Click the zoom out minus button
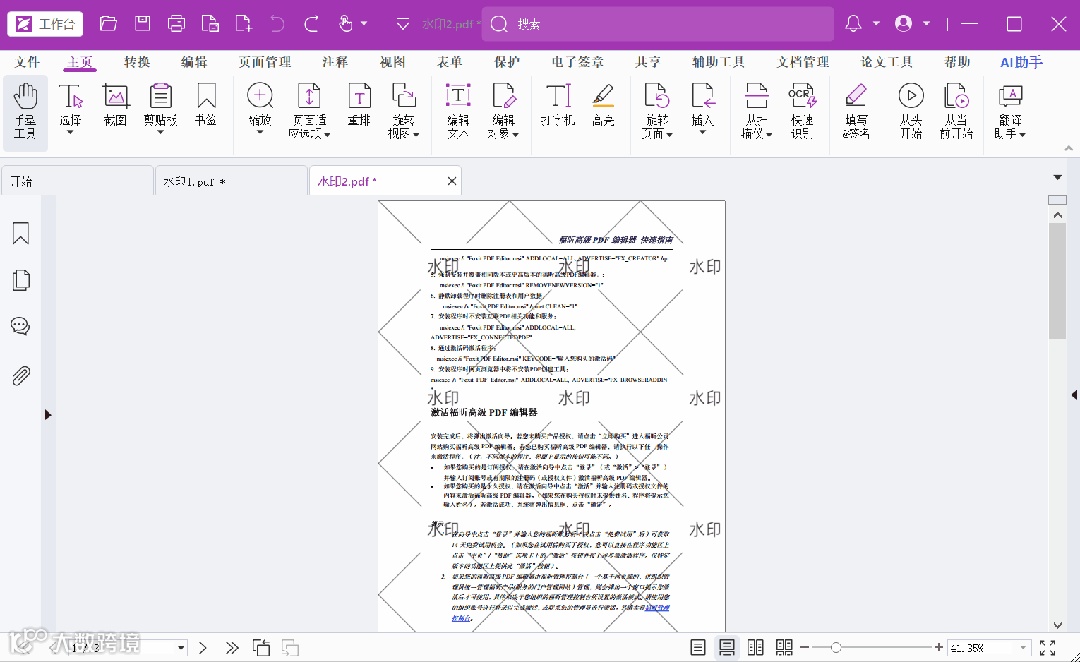 (804, 648)
